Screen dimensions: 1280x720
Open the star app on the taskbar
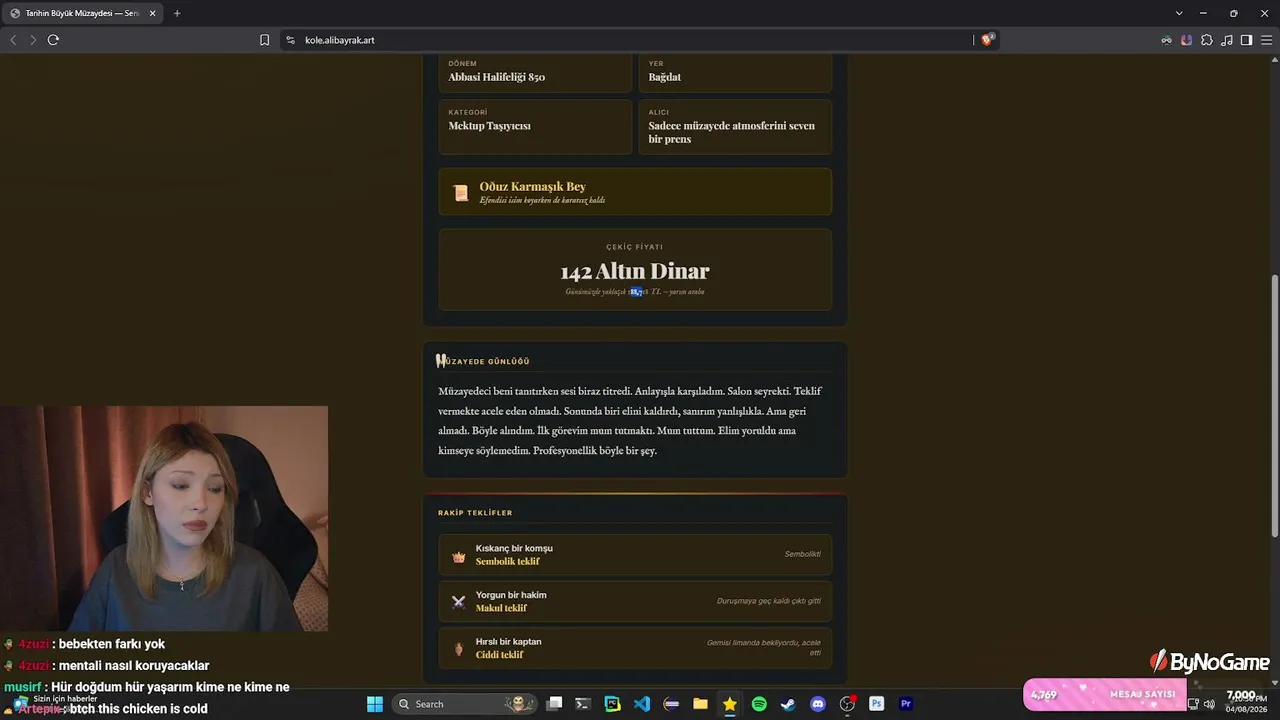[x=730, y=704]
